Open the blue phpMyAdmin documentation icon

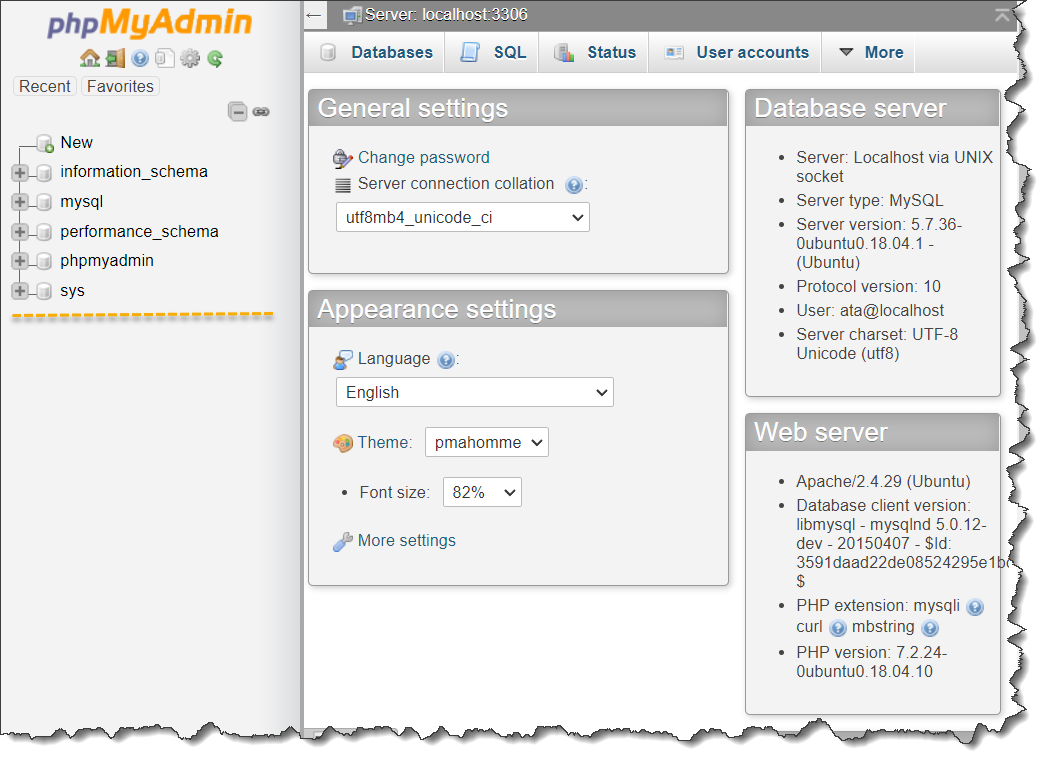pos(140,58)
